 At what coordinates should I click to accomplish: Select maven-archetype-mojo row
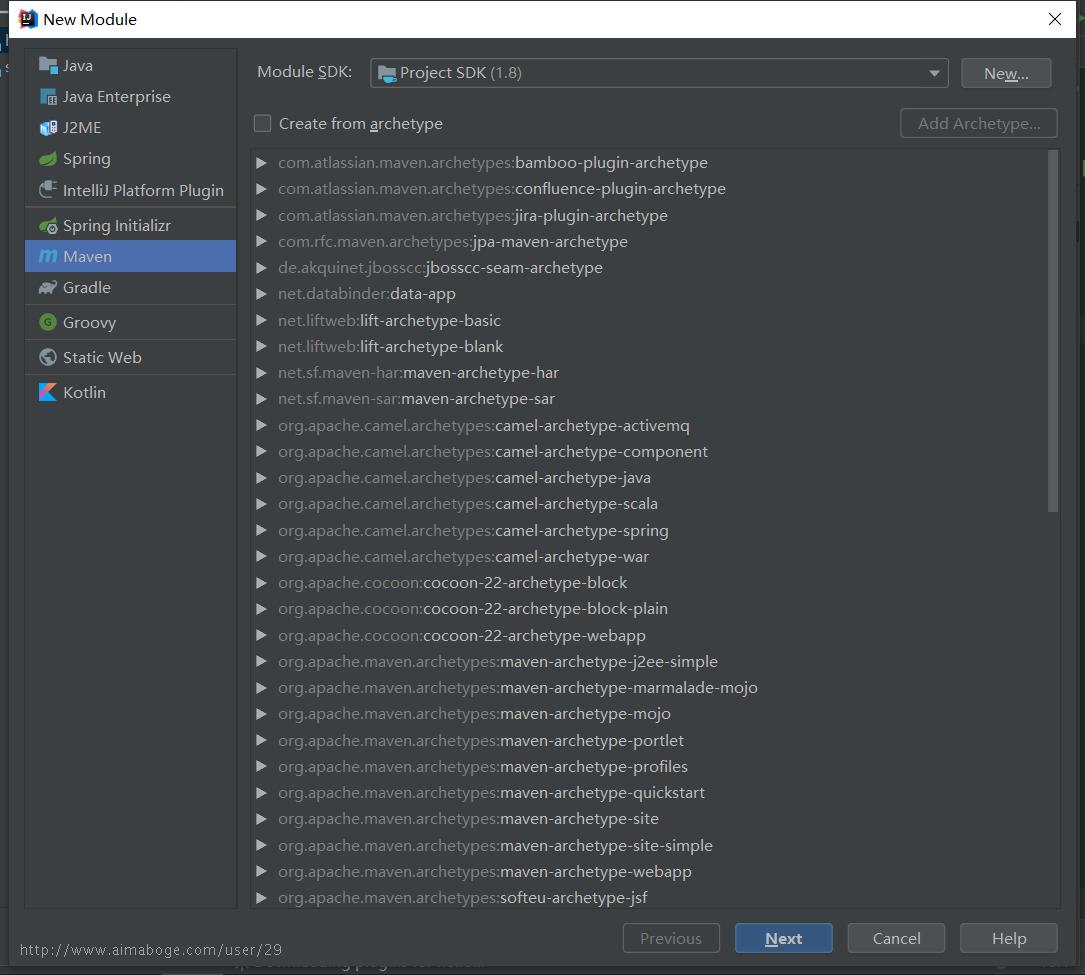click(648, 713)
